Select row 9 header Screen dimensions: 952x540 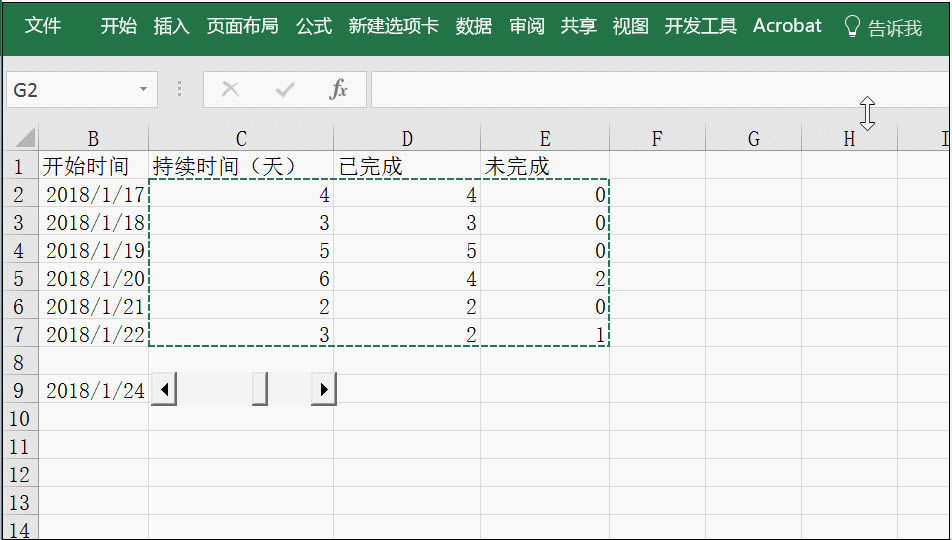(x=19, y=390)
